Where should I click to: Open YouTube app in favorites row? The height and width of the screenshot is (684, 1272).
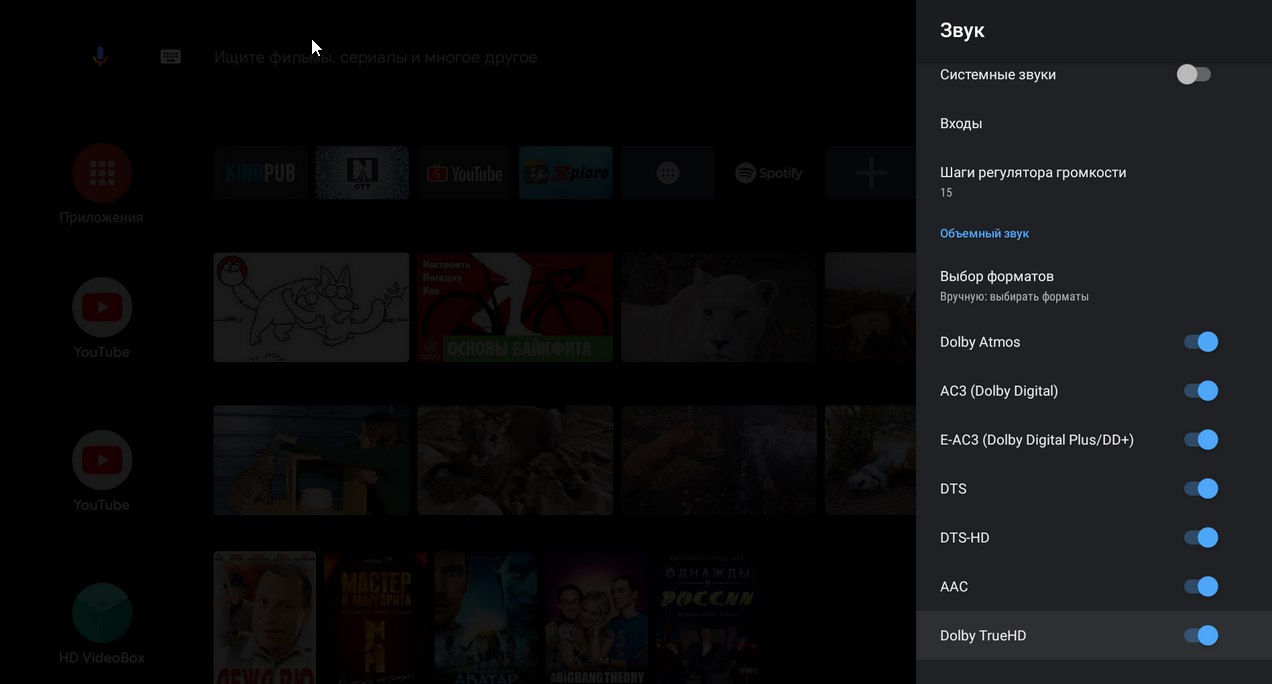(464, 173)
